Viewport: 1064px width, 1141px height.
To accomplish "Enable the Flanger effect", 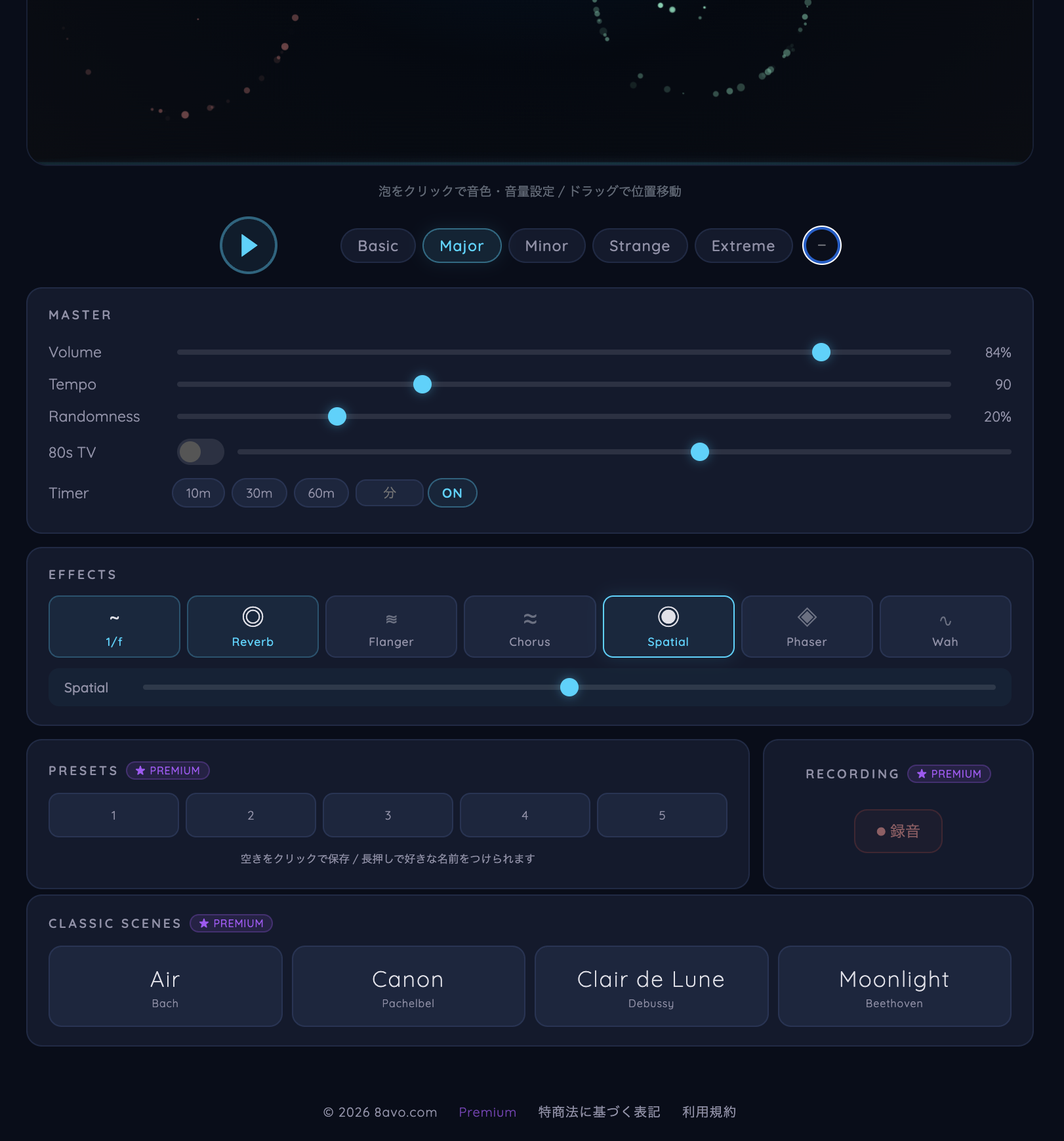I will pos(390,626).
